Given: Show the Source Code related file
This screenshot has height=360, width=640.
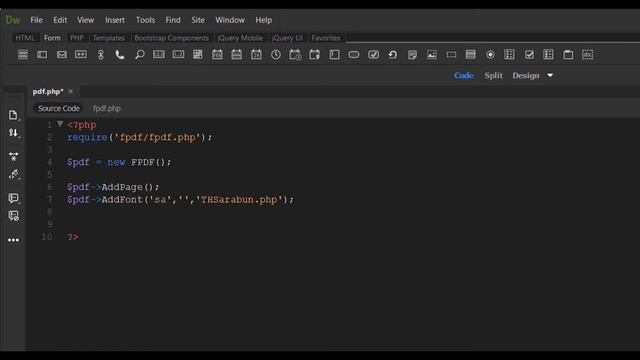Looking at the screenshot, I should tap(59, 108).
